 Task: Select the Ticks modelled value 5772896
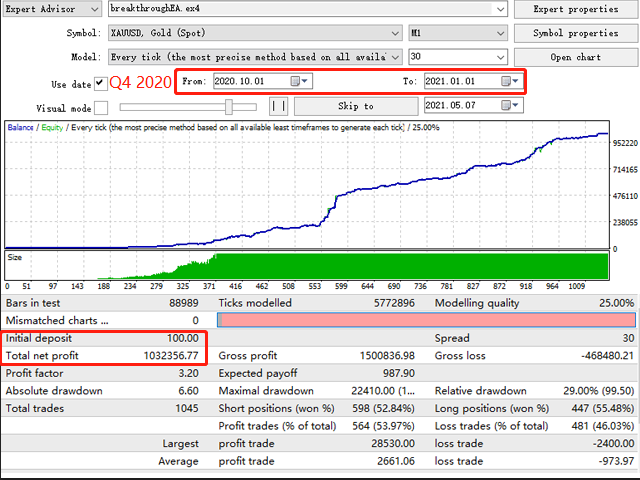[x=394, y=303]
